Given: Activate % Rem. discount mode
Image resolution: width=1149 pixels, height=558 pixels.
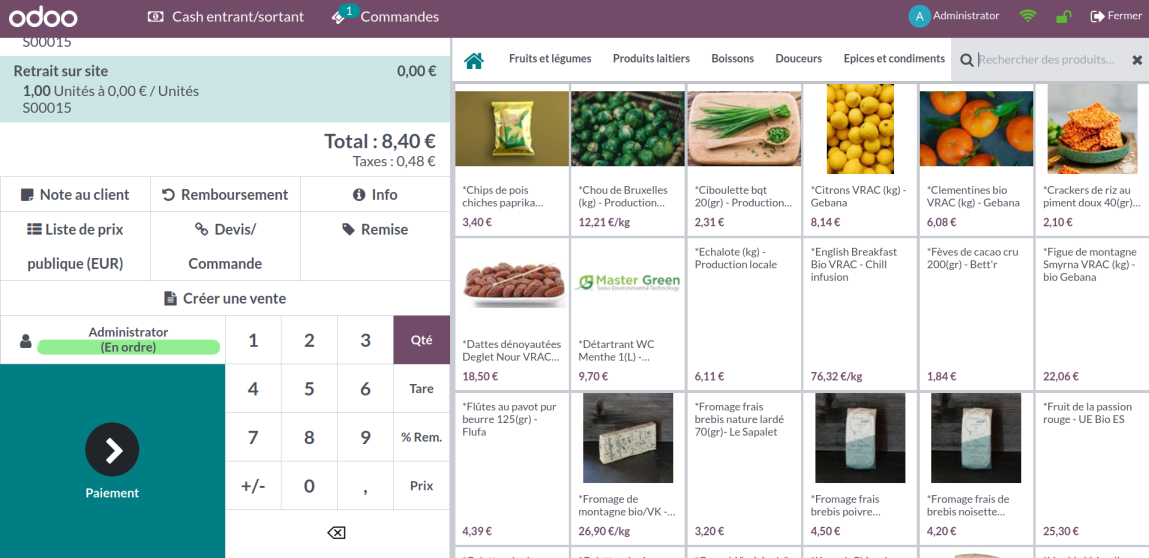Looking at the screenshot, I should 421,438.
